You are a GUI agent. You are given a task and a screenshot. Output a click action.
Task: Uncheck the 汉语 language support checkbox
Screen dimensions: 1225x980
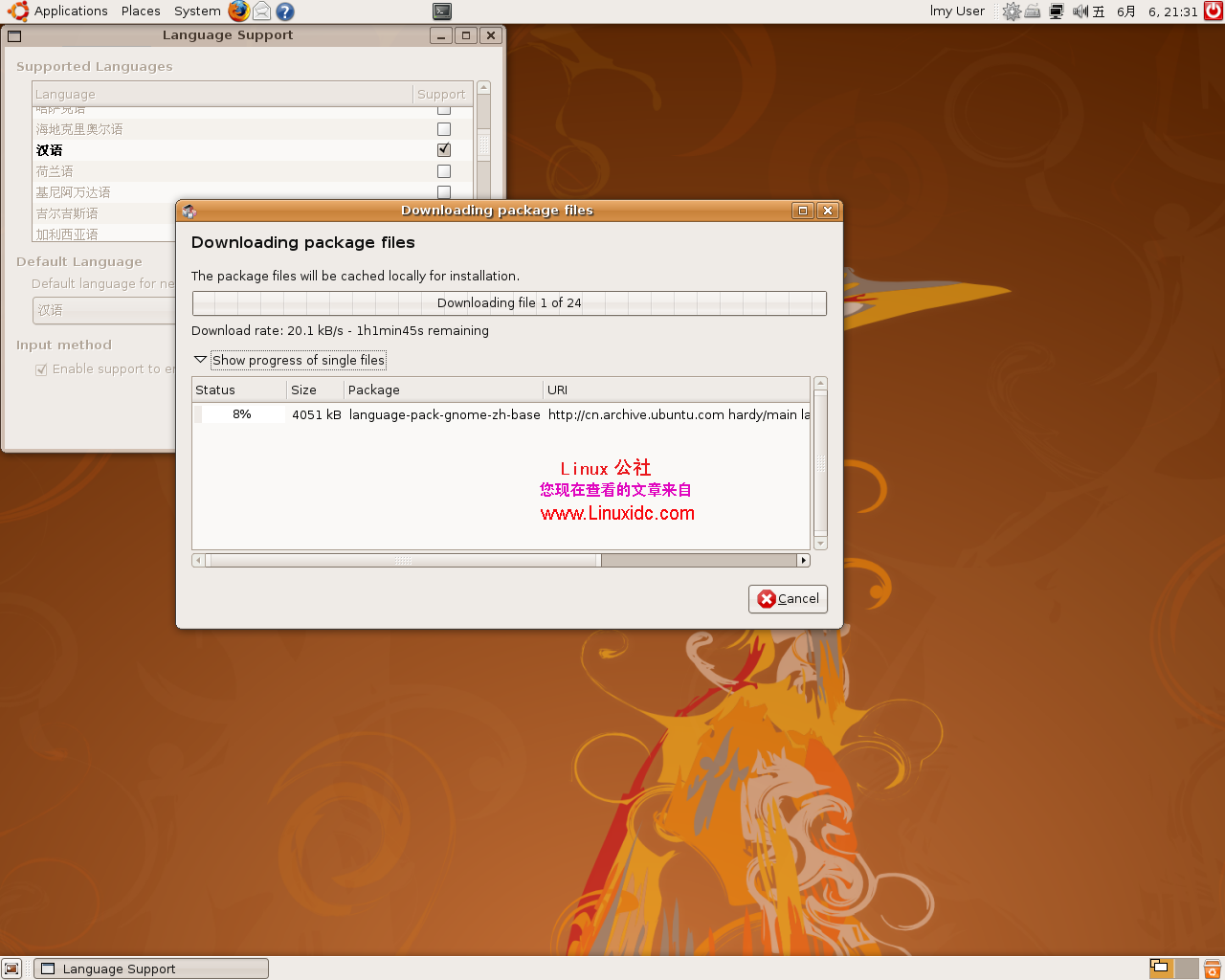point(444,150)
